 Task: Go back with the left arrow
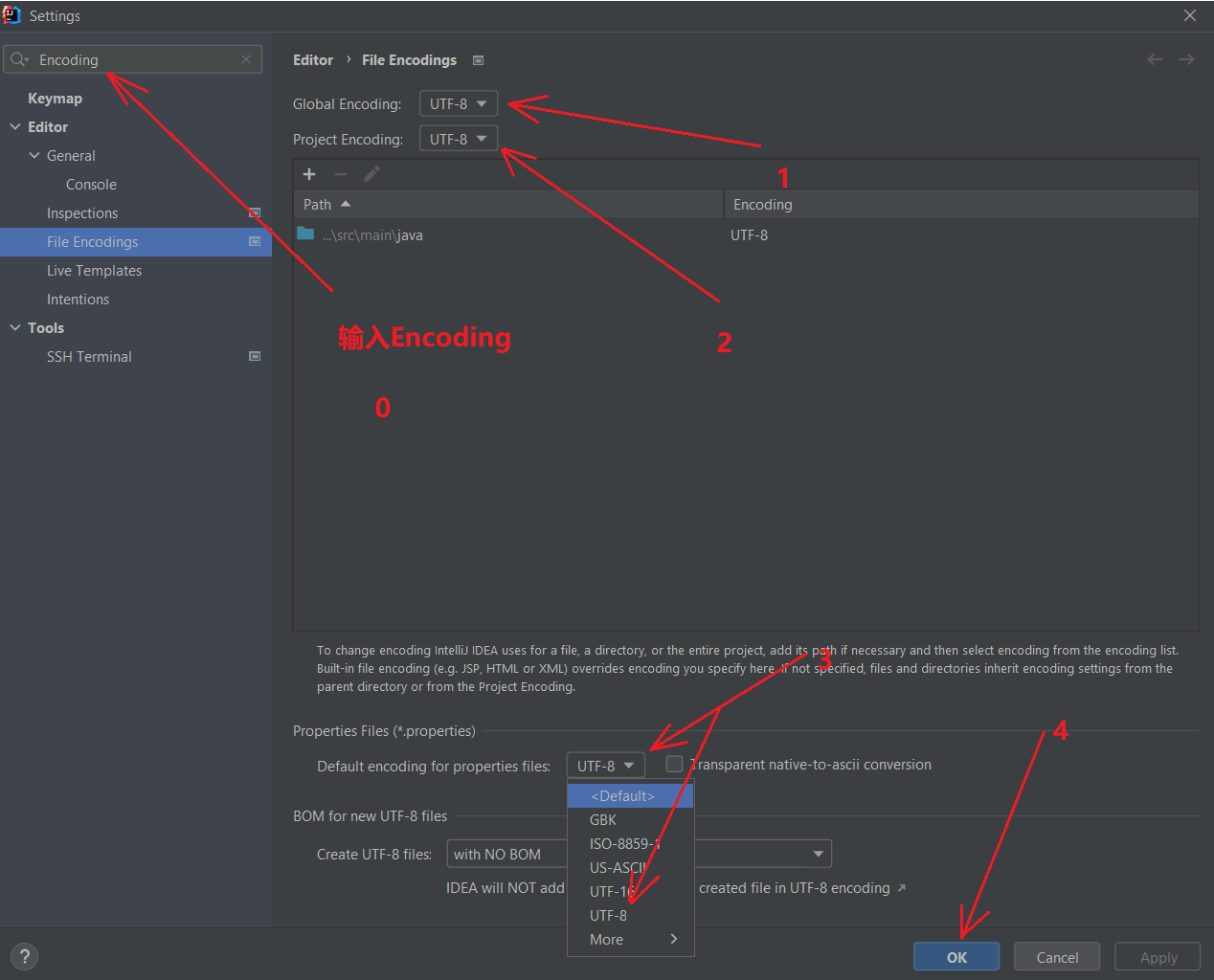1155,59
